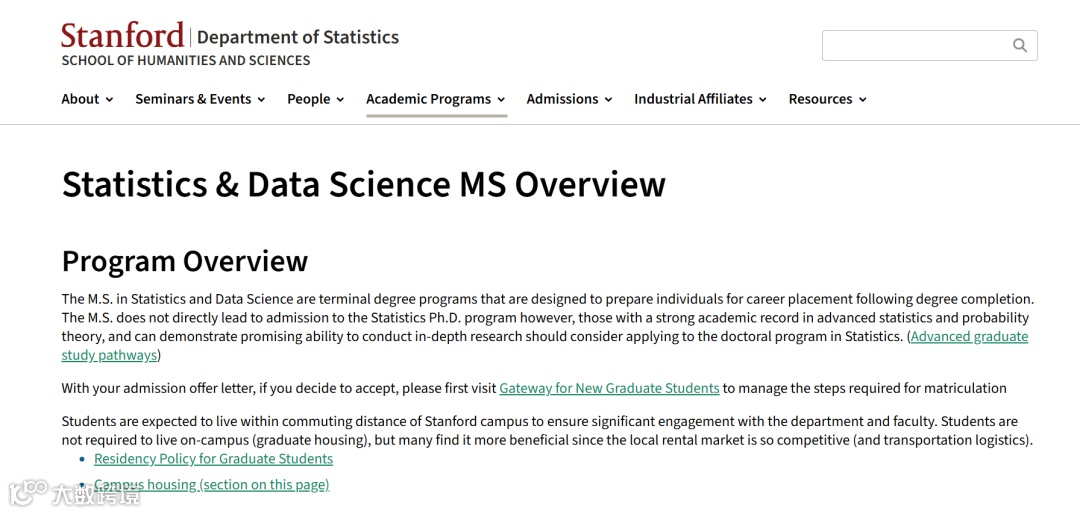Viewport: 1080px width, 514px height.
Task: Expand the People menu chevron
Action: click(340, 100)
